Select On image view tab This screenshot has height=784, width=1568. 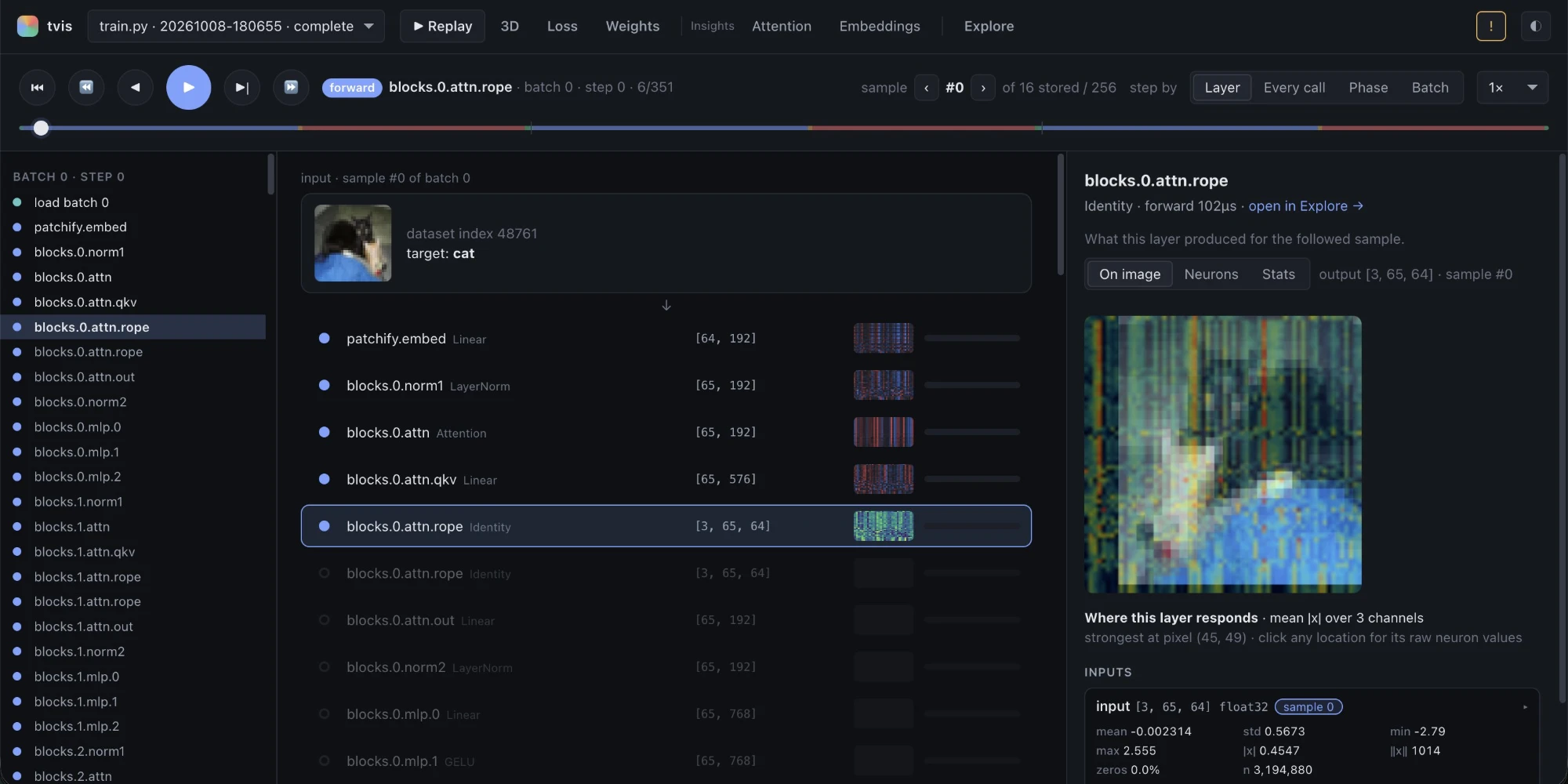(1129, 274)
